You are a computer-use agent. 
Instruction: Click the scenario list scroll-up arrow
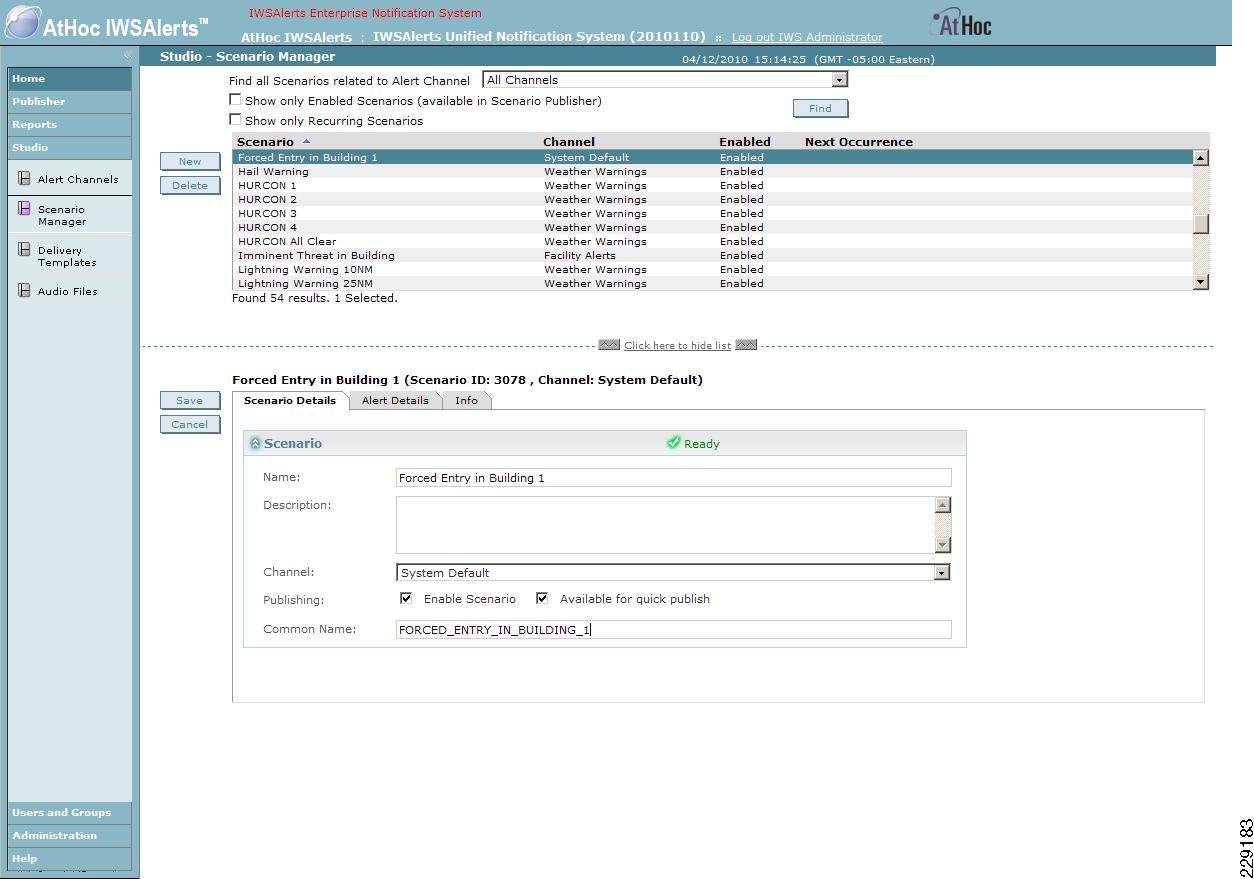tap(1201, 157)
